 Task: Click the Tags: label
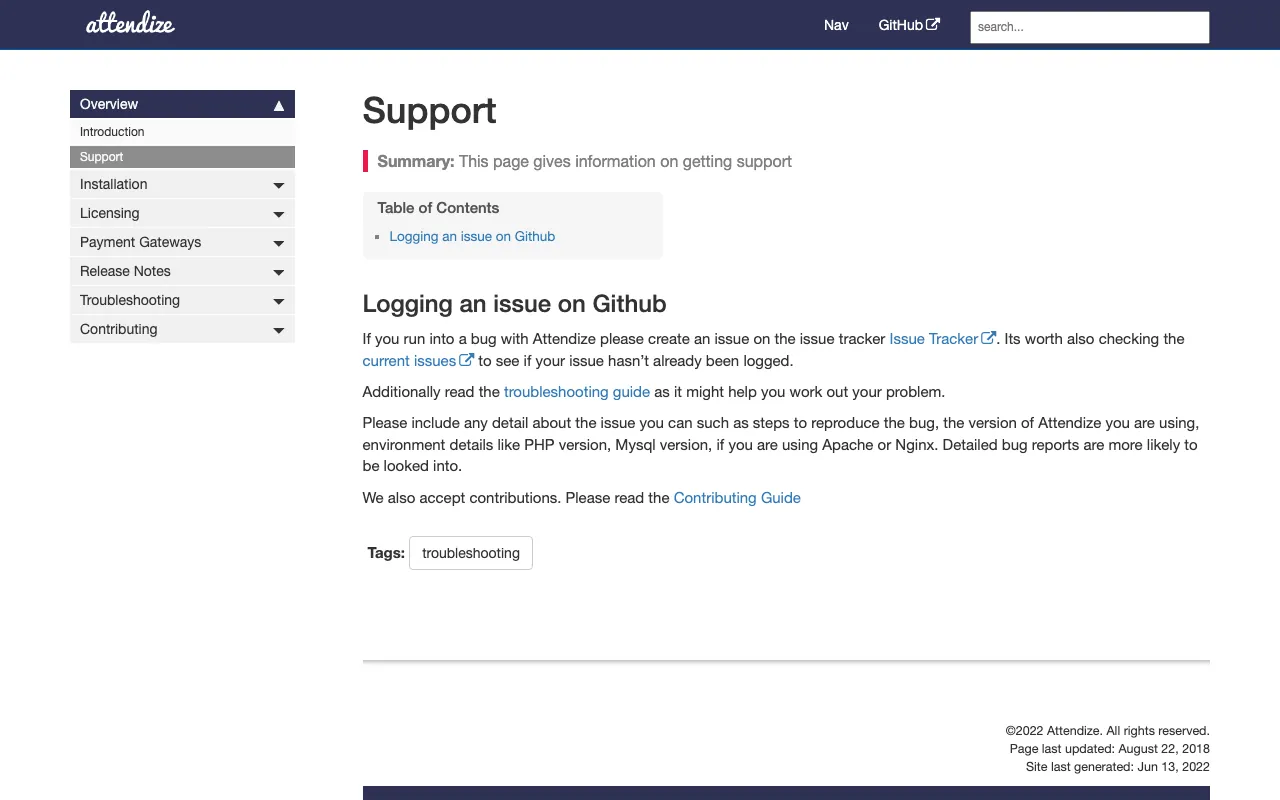coord(386,553)
